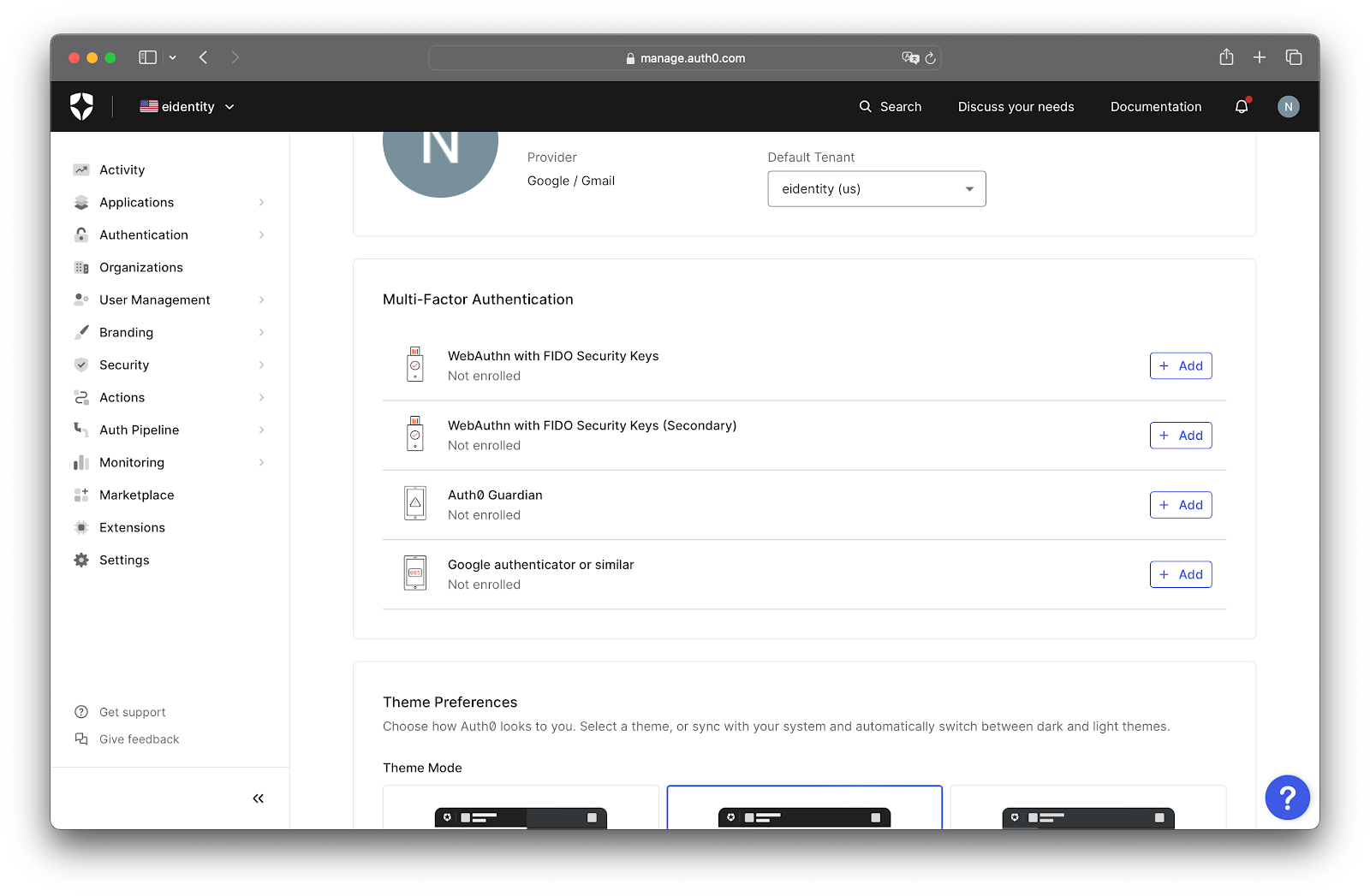Click the Search label in top bar
This screenshot has width=1370, height=896.
pos(901,107)
